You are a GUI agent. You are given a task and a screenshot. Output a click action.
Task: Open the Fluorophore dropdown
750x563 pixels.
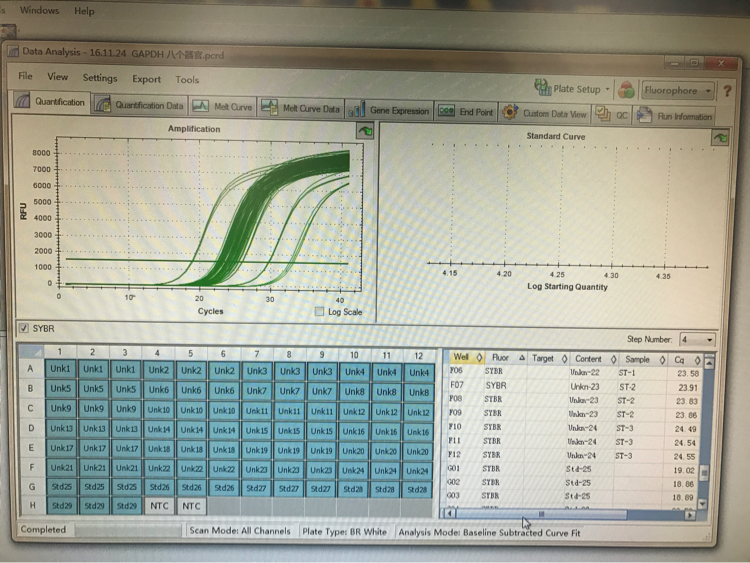pos(678,90)
